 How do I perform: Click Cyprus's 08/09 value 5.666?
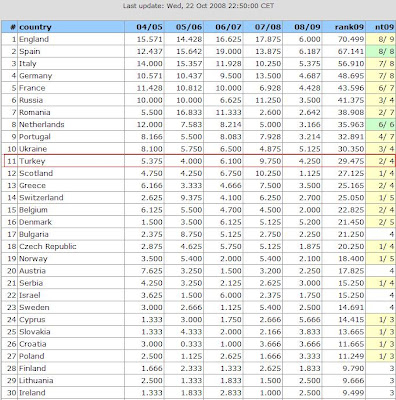point(310,320)
